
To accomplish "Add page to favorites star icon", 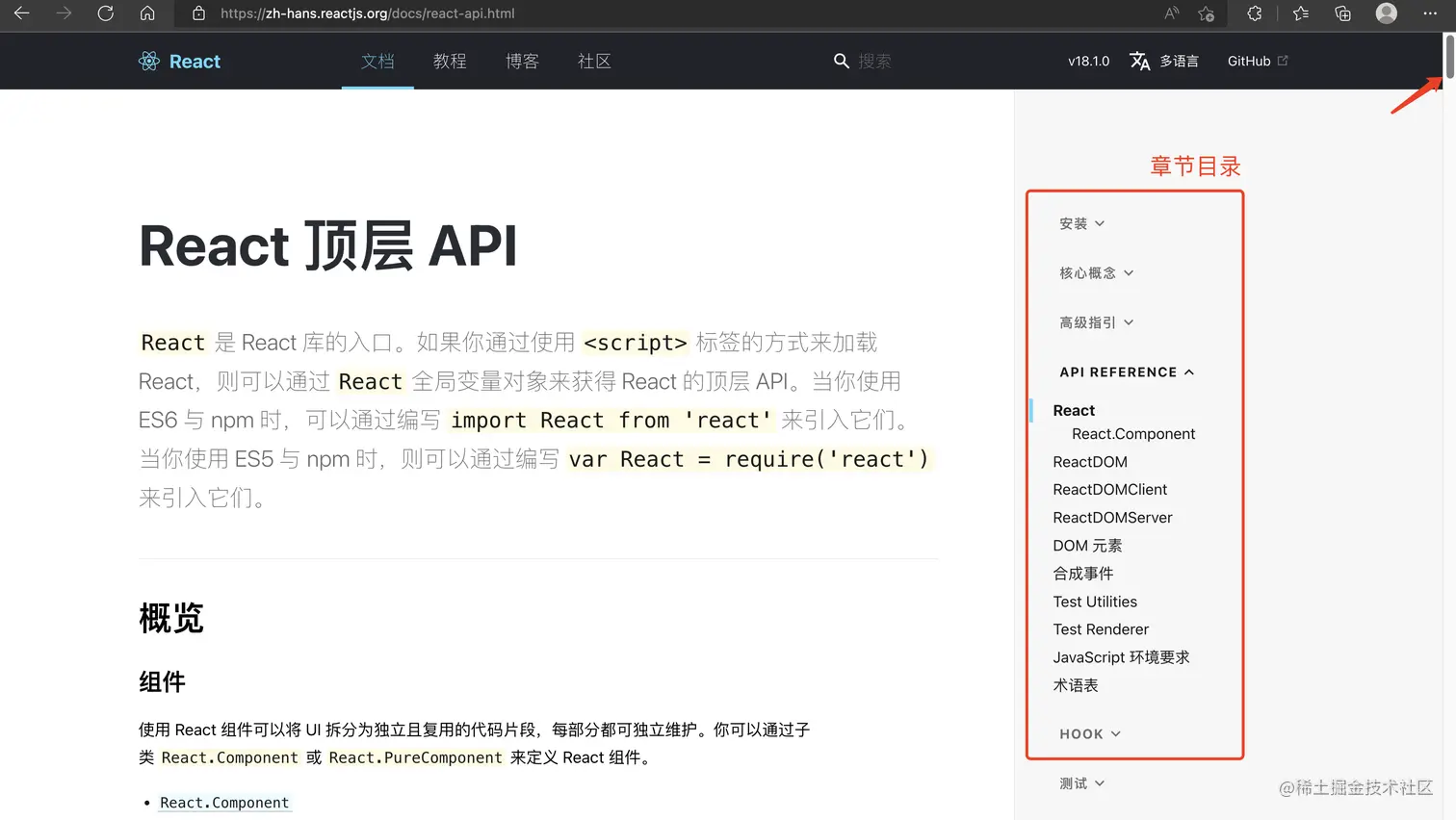I will [x=1206, y=13].
